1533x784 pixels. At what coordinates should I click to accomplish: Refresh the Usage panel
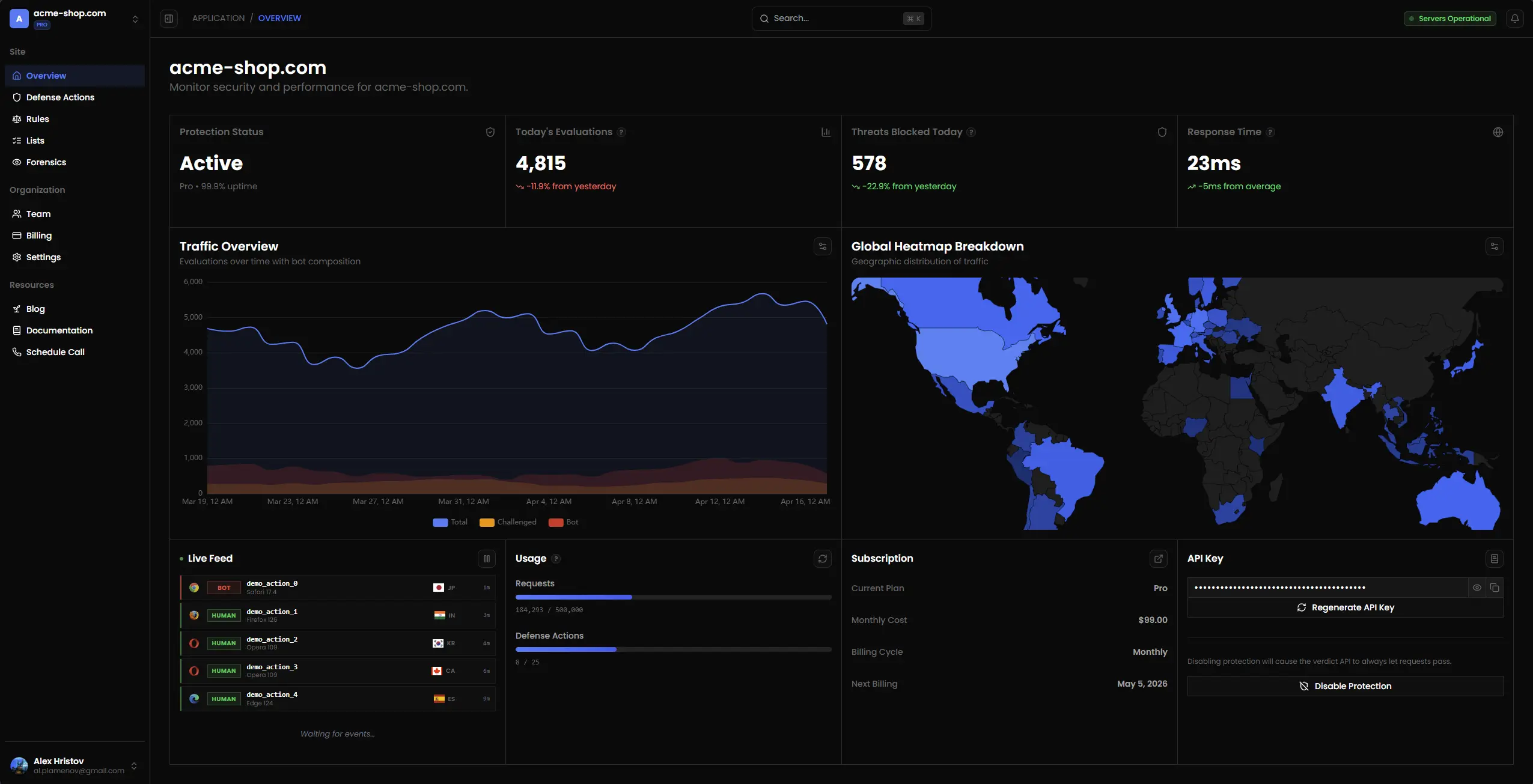pyautogui.click(x=822, y=559)
